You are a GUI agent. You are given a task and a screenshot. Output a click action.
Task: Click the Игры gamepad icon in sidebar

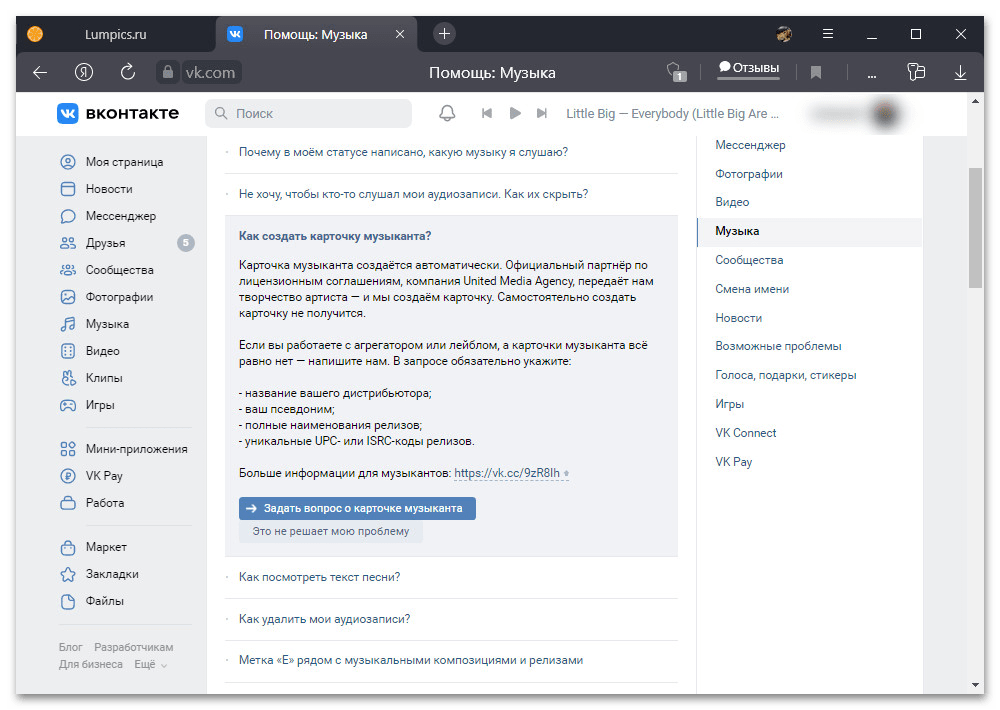(x=68, y=405)
